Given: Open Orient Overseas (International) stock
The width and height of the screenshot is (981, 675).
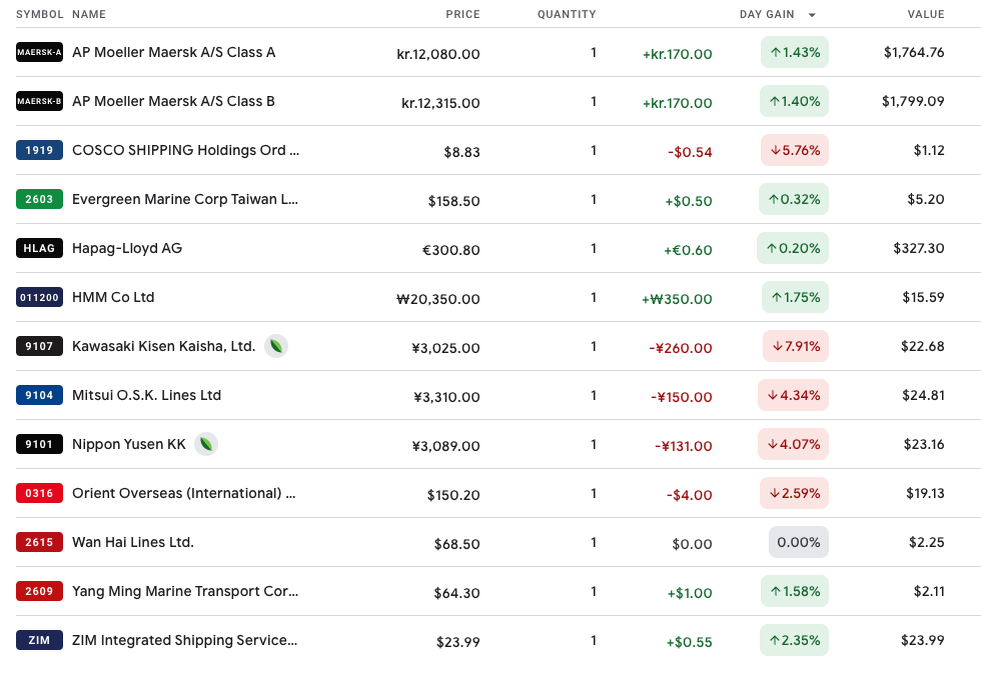Looking at the screenshot, I should click(x=184, y=493).
